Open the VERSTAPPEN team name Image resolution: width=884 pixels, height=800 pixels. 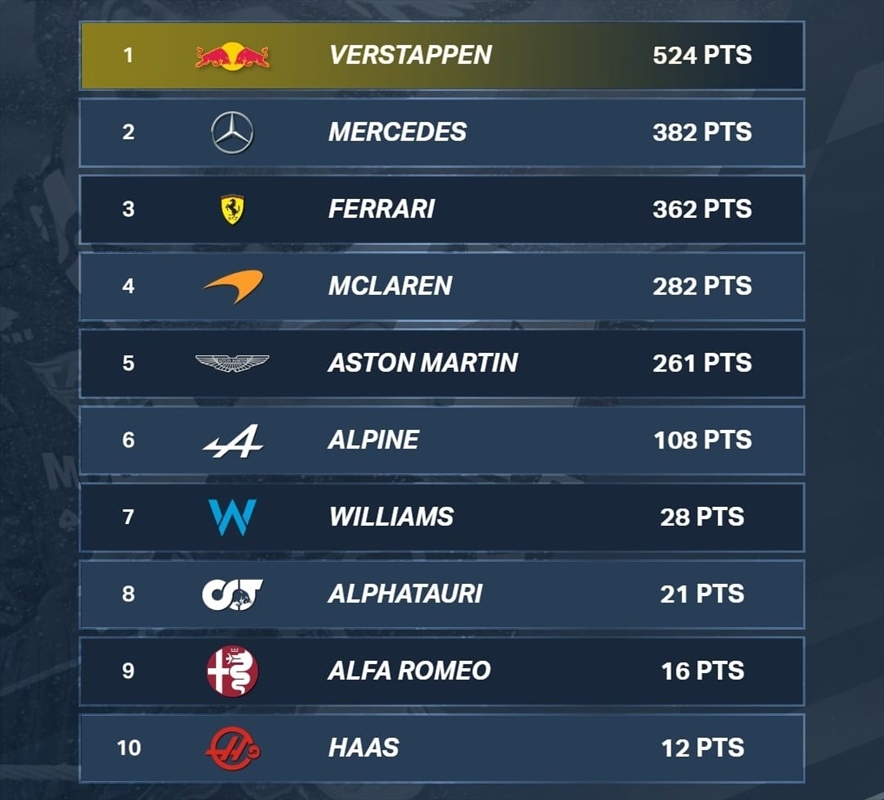click(x=410, y=55)
